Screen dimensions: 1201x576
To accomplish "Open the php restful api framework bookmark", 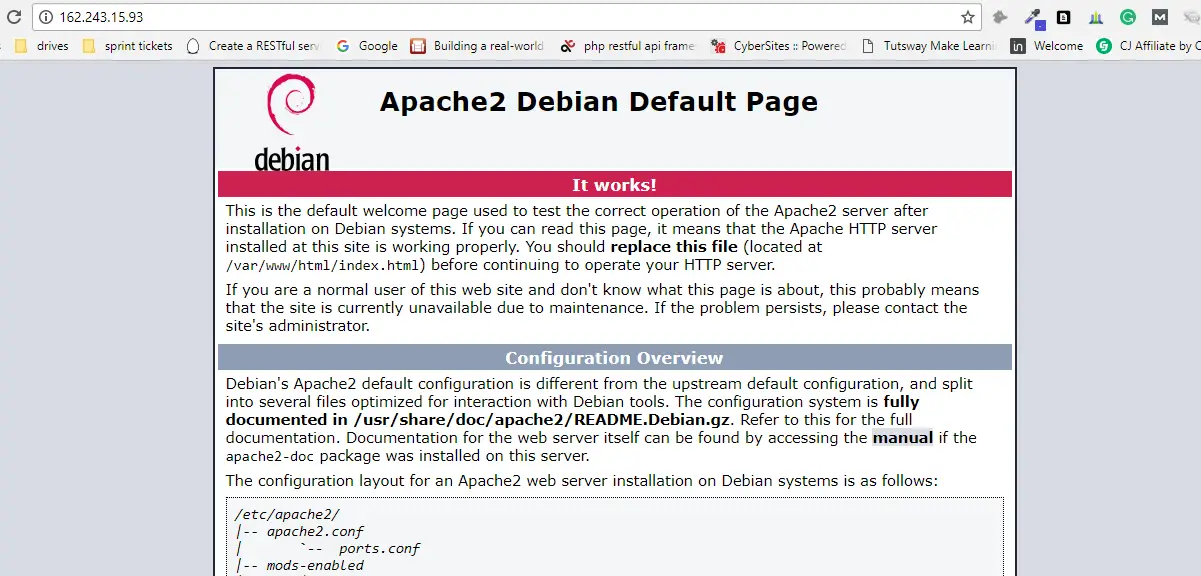I will (628, 46).
